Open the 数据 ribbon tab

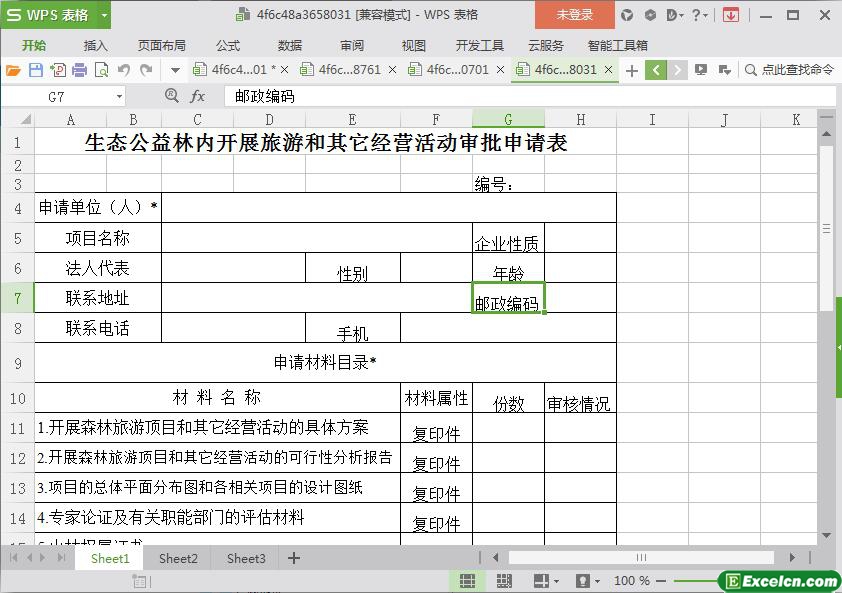(x=290, y=46)
